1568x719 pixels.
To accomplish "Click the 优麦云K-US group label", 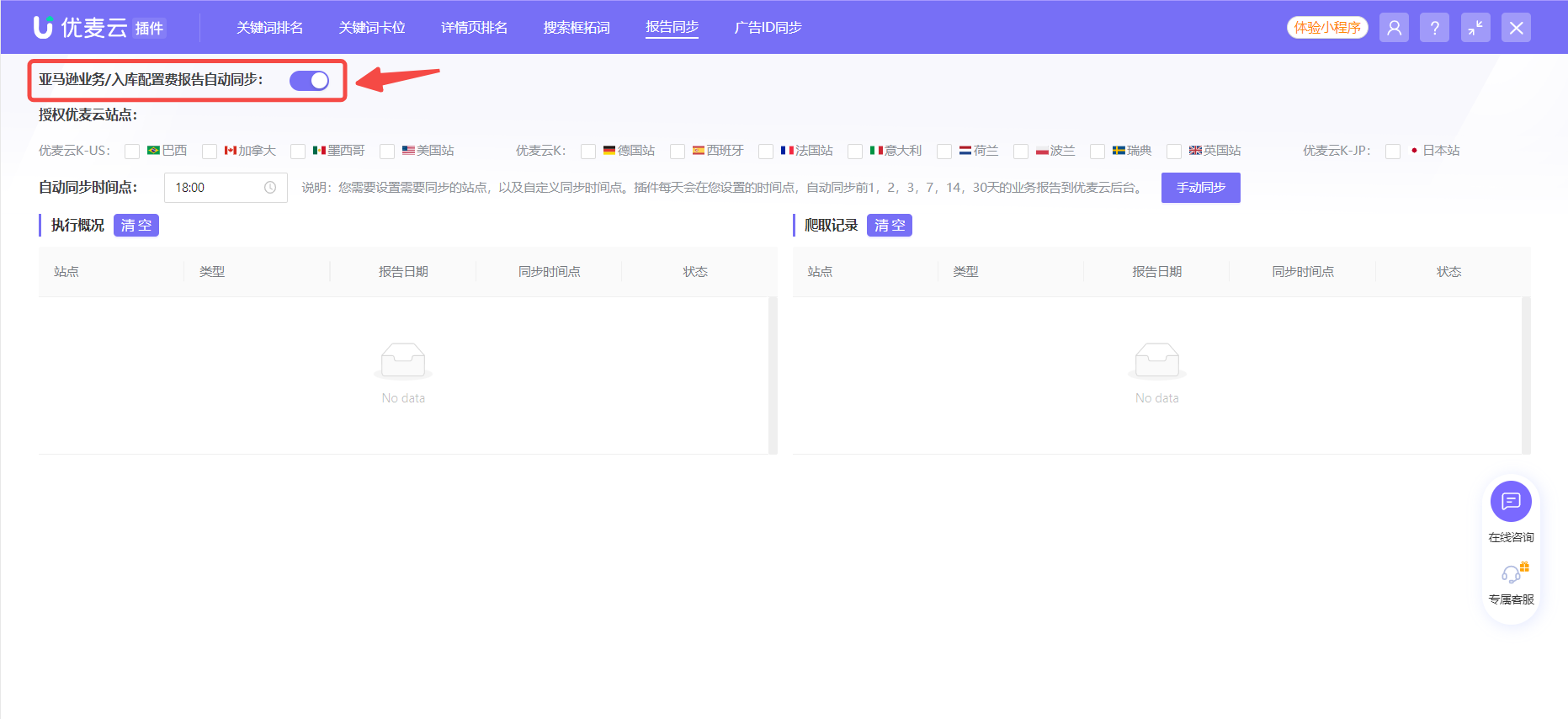I will [x=74, y=151].
